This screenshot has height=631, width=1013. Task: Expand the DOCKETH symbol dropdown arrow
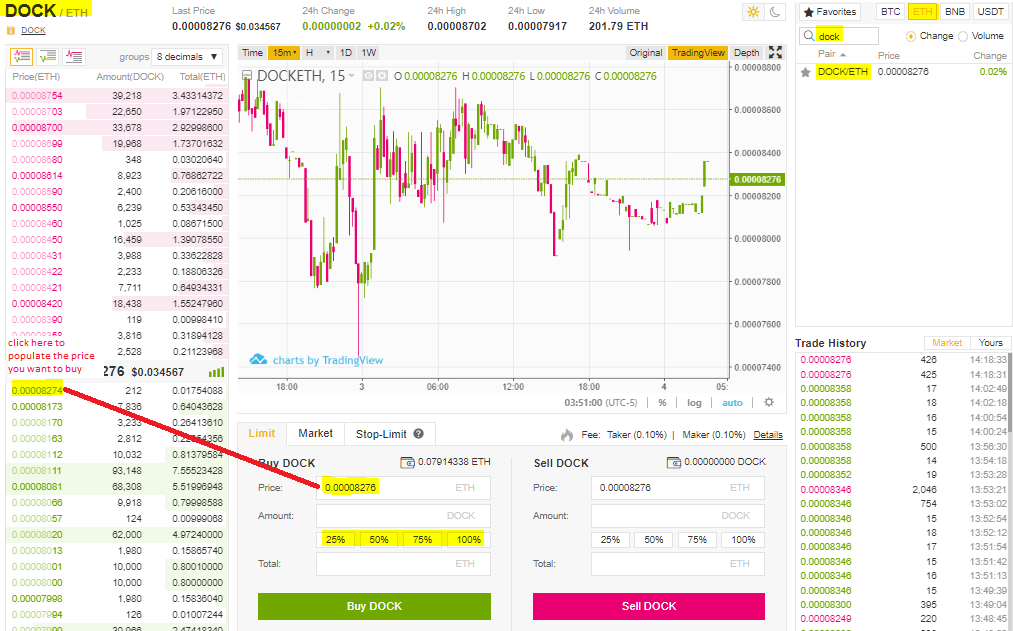point(352,76)
